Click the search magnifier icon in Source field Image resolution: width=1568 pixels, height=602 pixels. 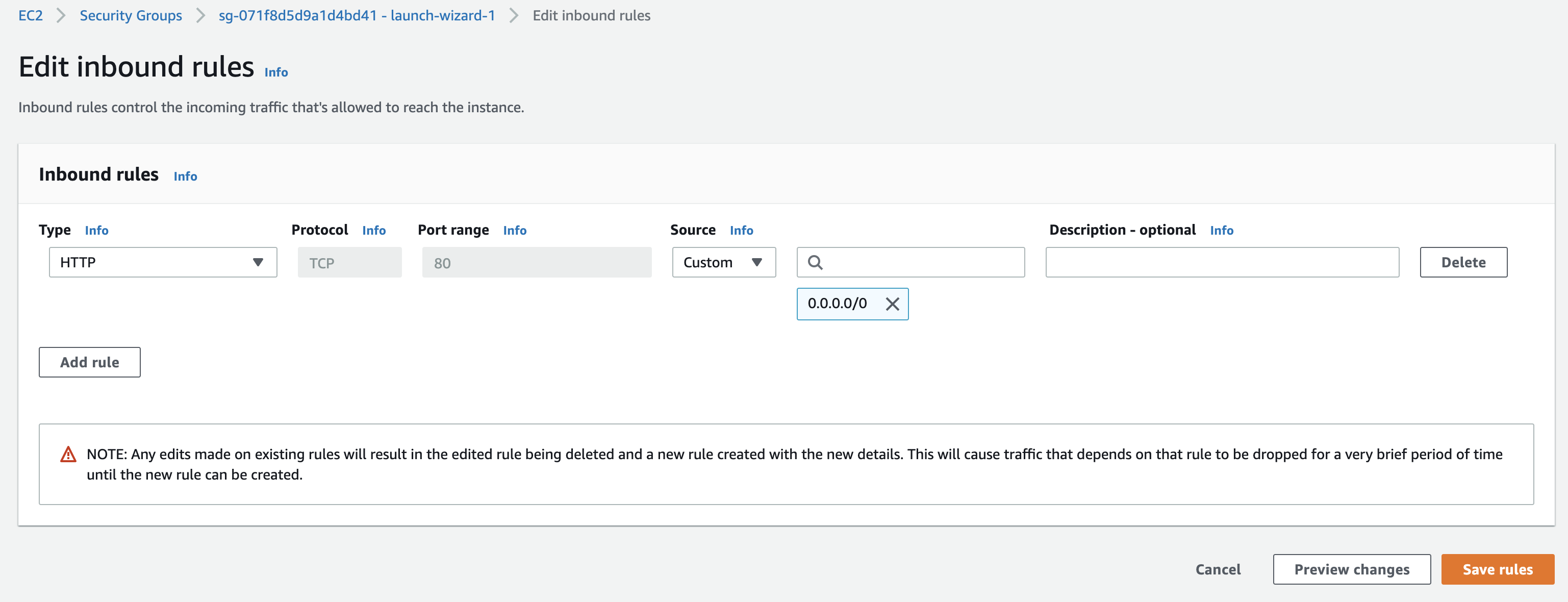815,262
